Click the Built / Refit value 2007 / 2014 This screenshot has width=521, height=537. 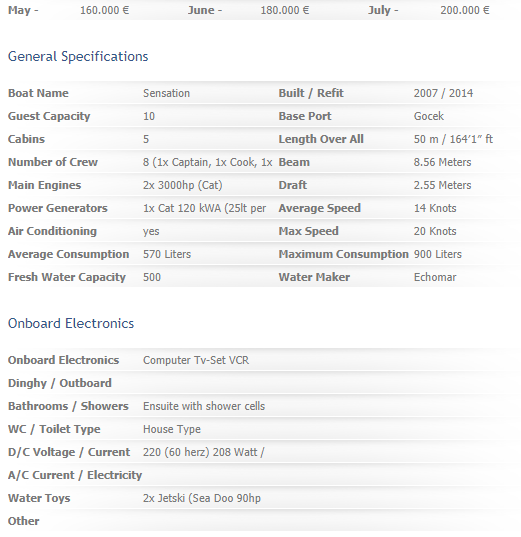pos(443,93)
